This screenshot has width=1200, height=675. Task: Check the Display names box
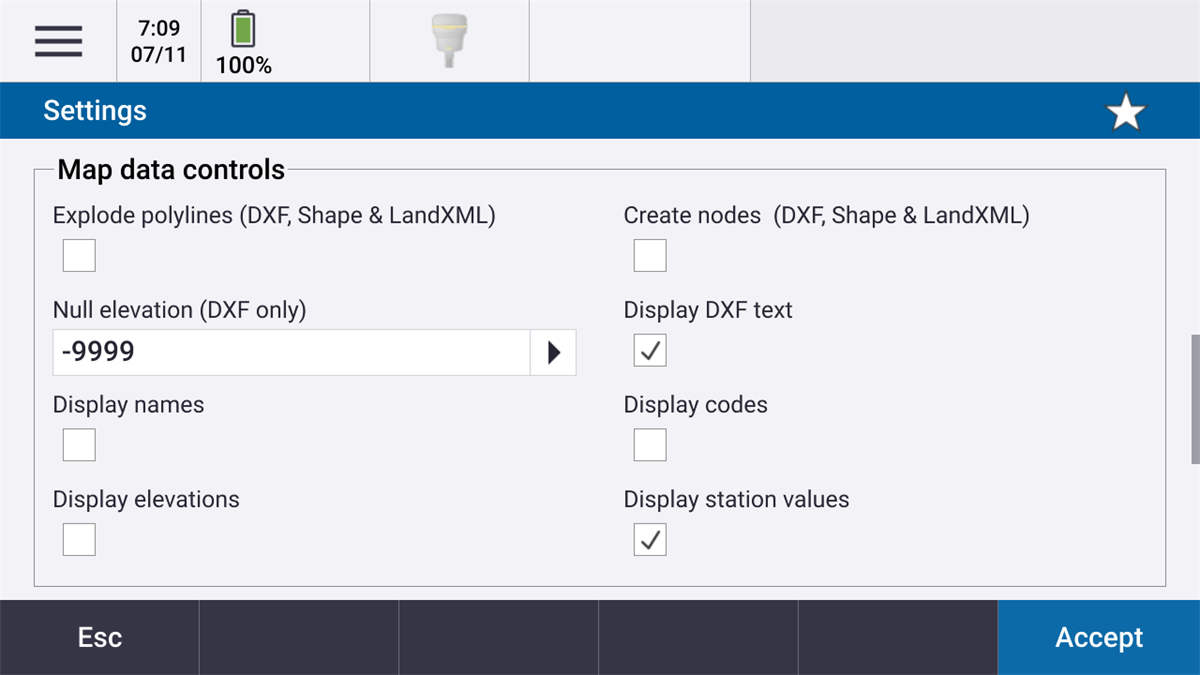coord(78,444)
